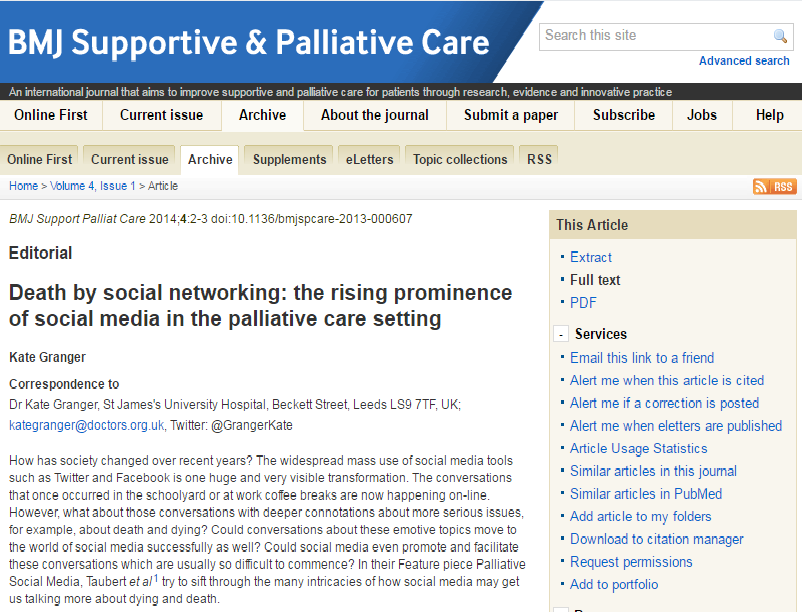Screen dimensions: 802x614
Task: Select the RSS tab in subnavigation
Action: [x=540, y=160]
